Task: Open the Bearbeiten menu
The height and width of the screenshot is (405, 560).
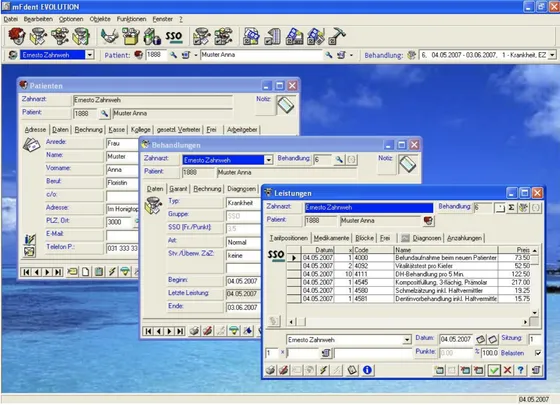Action: (38, 19)
